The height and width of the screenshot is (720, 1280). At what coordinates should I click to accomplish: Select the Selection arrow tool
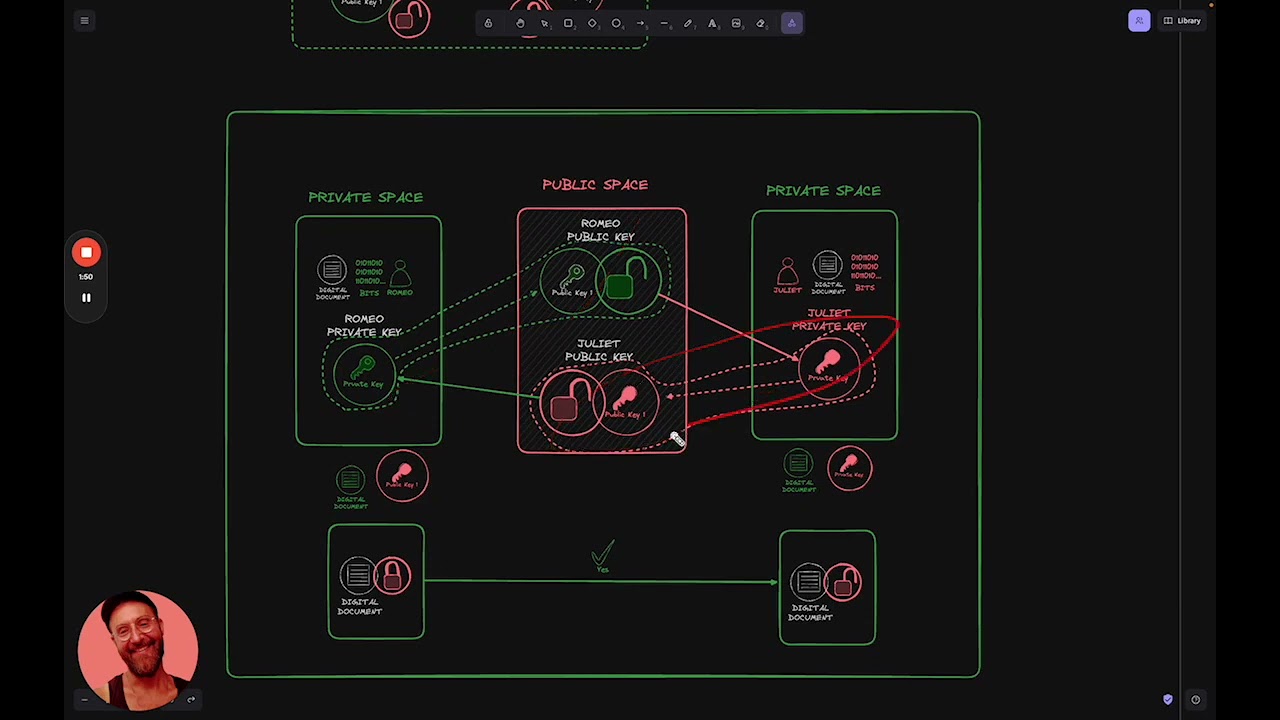coord(544,23)
